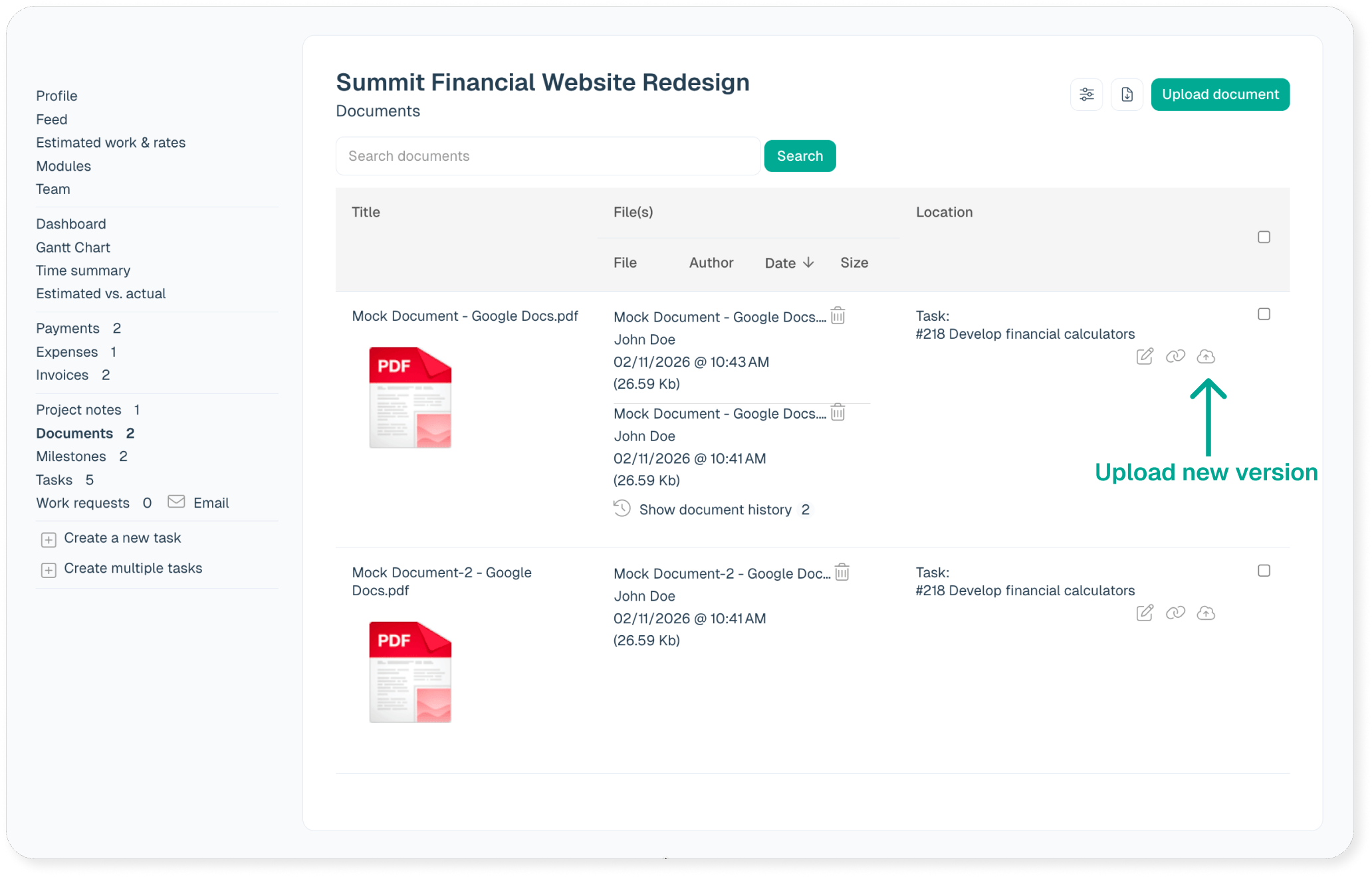Click upload new version cloud icon, first document

[1205, 357]
